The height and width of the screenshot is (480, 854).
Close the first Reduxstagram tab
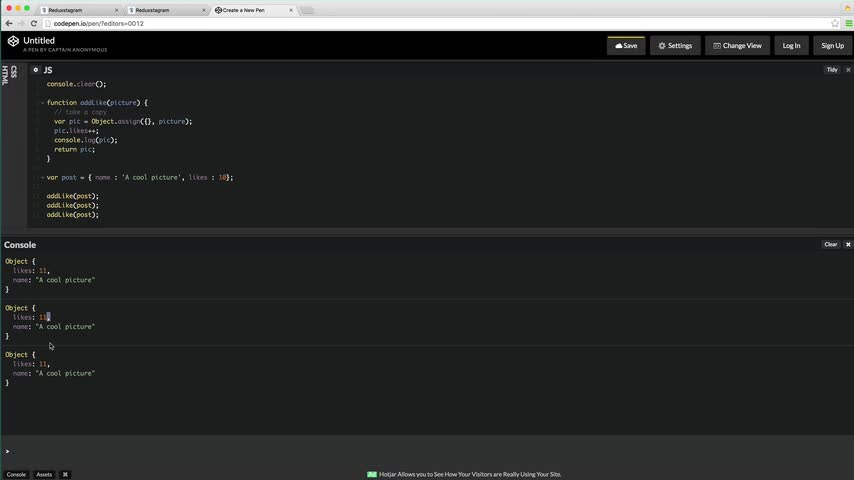(x=116, y=10)
